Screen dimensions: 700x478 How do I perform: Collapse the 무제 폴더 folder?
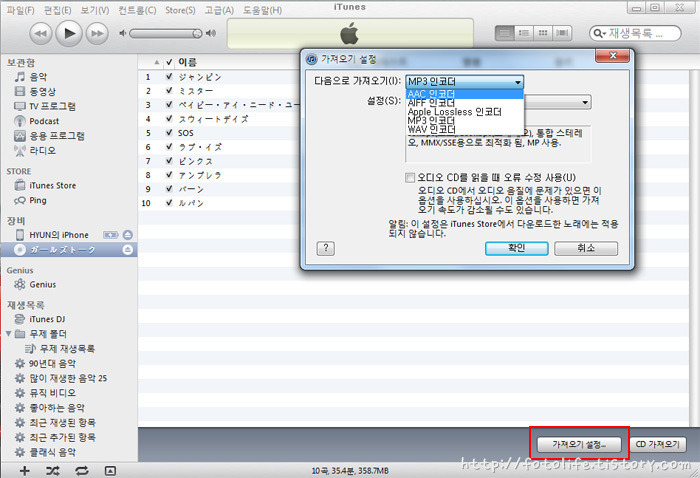click(8, 334)
